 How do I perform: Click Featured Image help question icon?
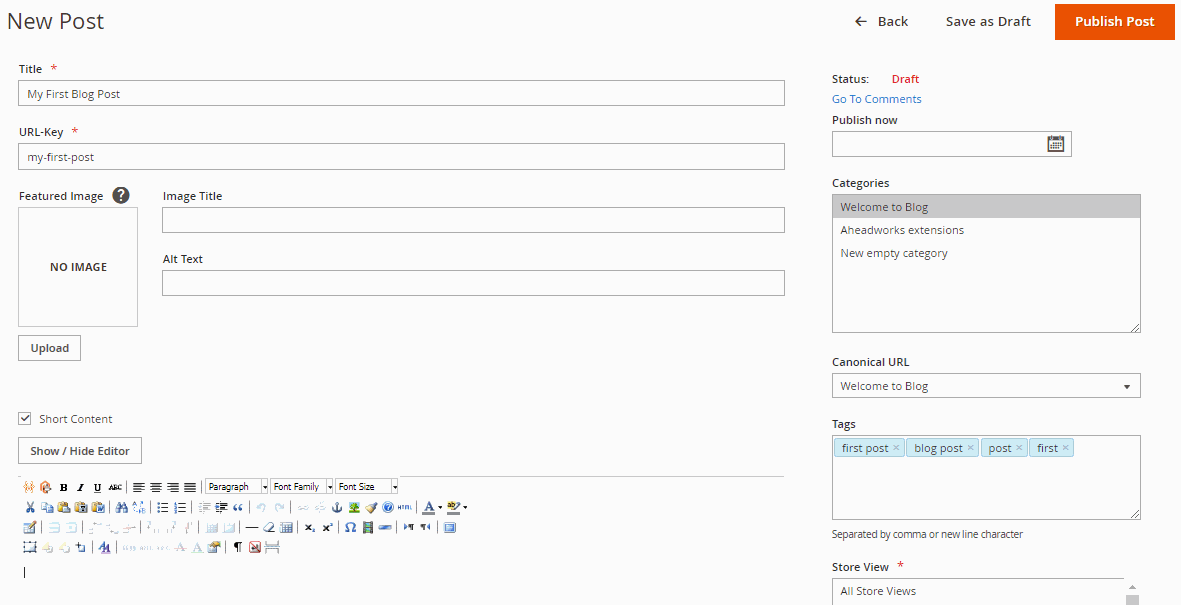coord(121,195)
